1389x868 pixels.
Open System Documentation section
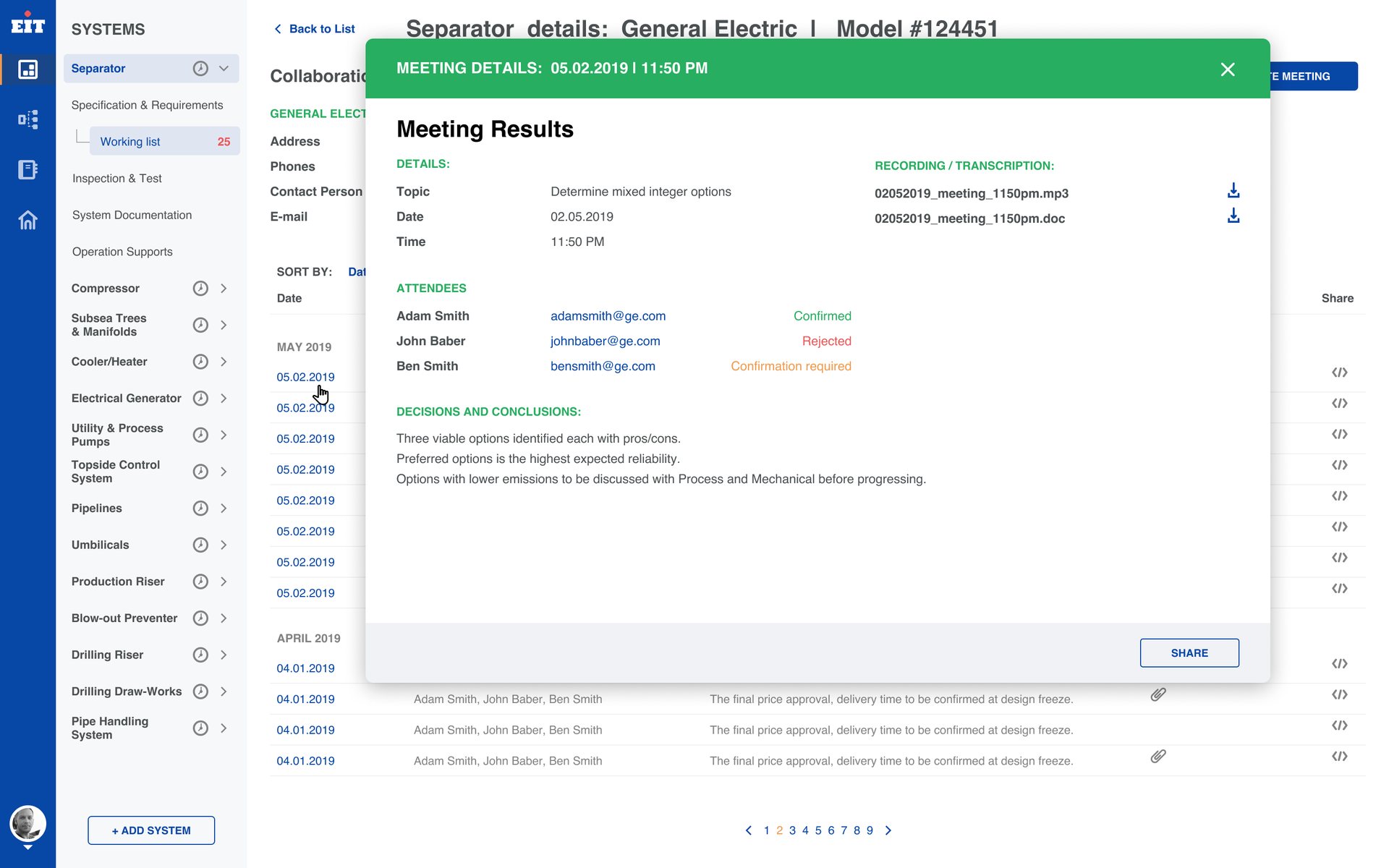pyautogui.click(x=132, y=215)
